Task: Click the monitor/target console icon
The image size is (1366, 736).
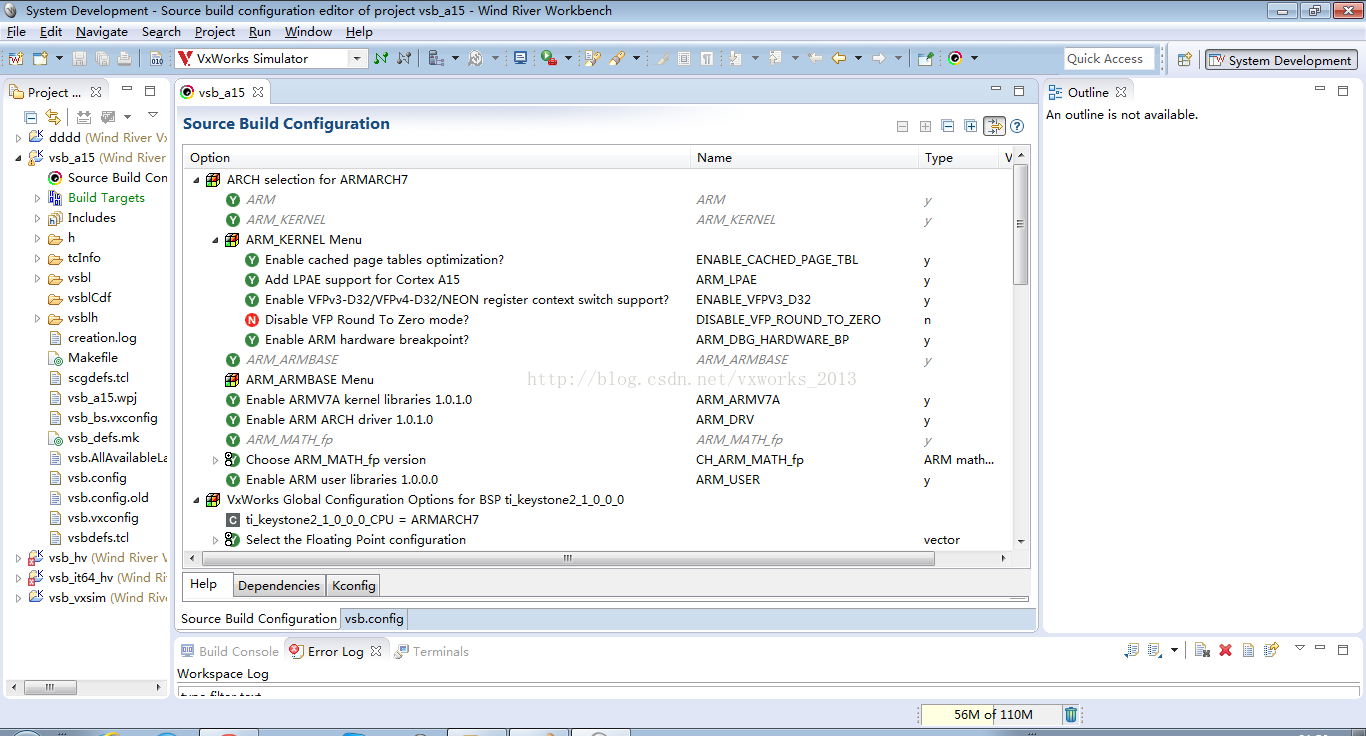Action: tap(520, 58)
